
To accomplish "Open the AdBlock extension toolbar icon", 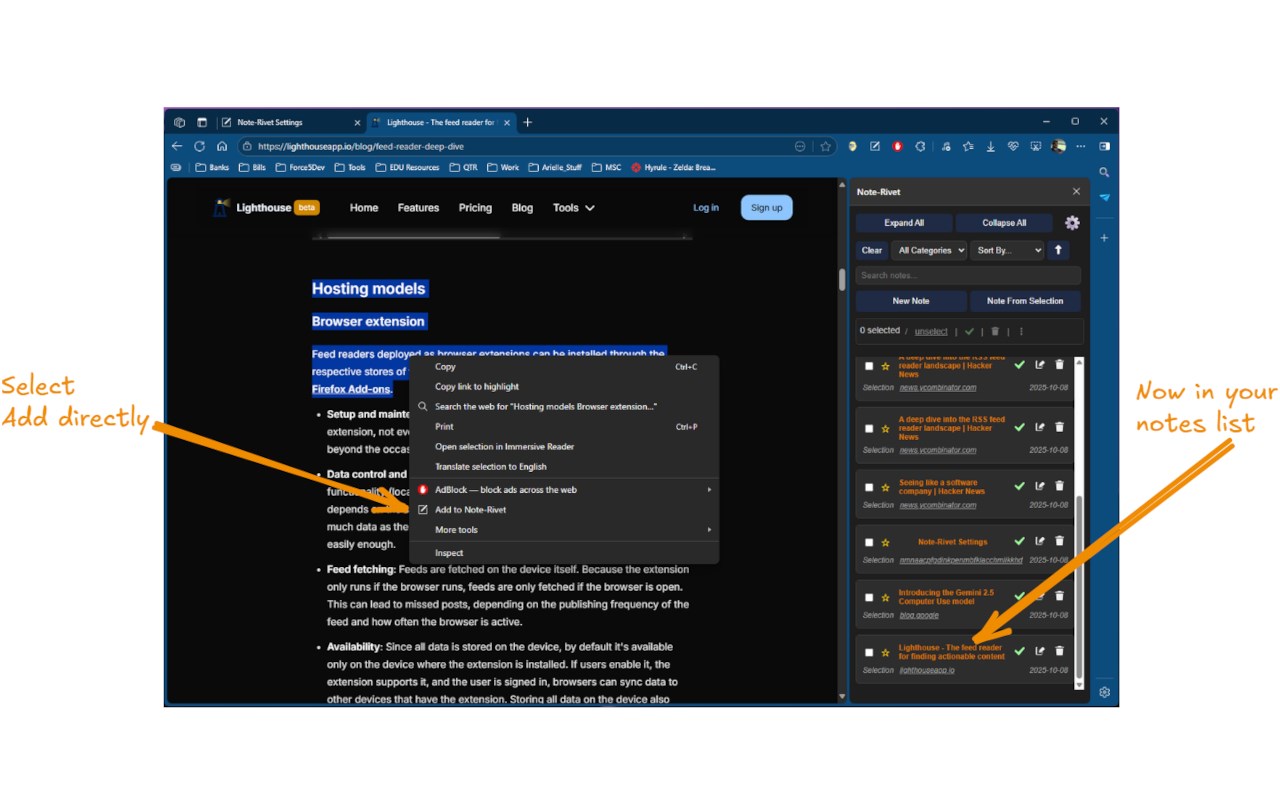I will (898, 146).
